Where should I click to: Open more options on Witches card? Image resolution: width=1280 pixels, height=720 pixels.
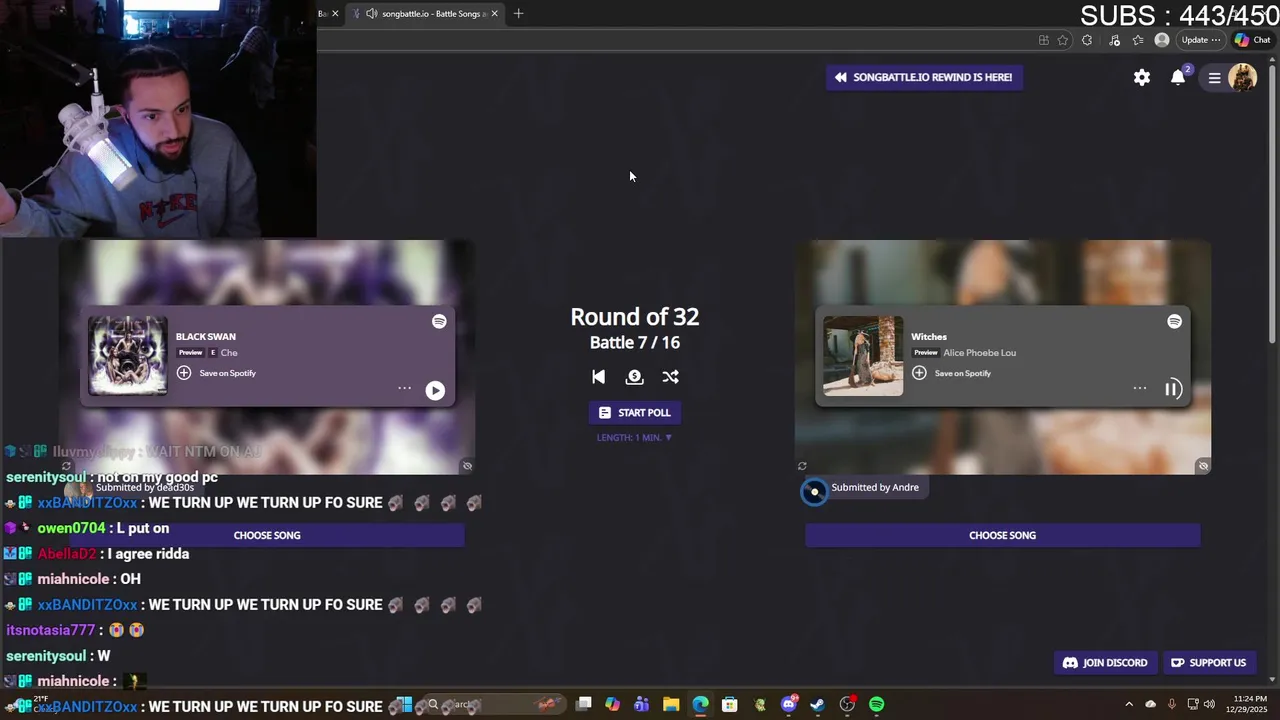pos(1139,388)
